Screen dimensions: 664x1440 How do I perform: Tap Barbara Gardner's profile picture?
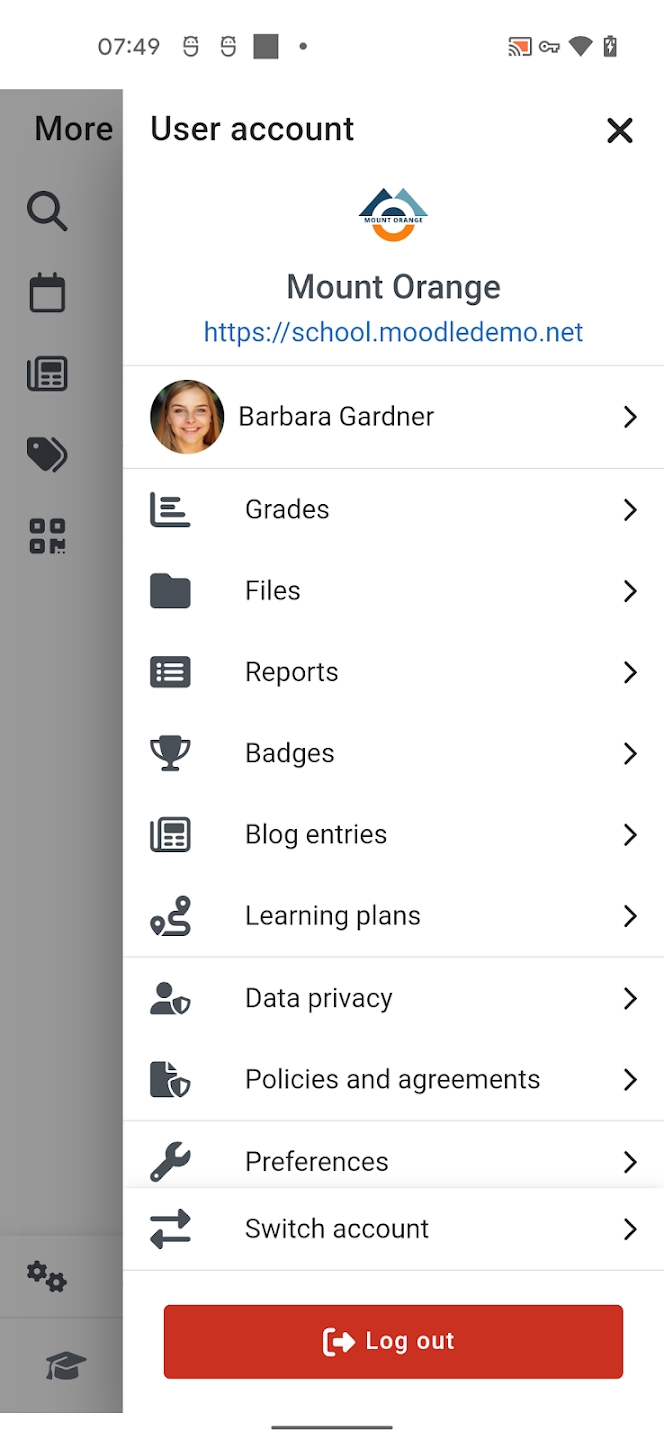pos(187,417)
